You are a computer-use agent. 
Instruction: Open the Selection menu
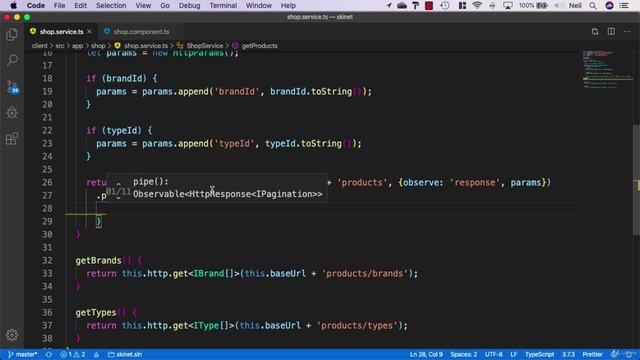point(111,5)
